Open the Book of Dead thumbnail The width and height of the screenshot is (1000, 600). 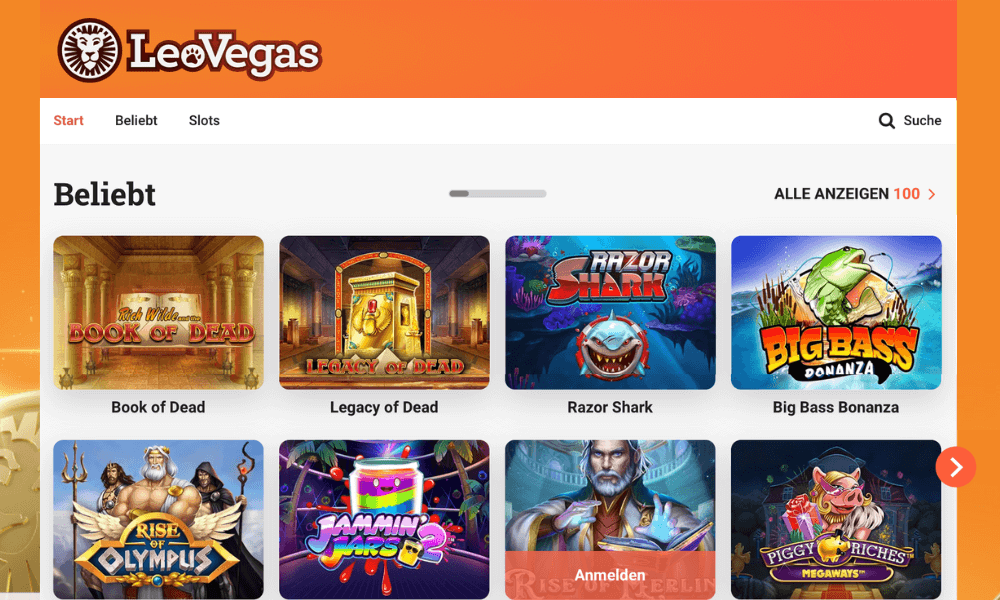158,312
